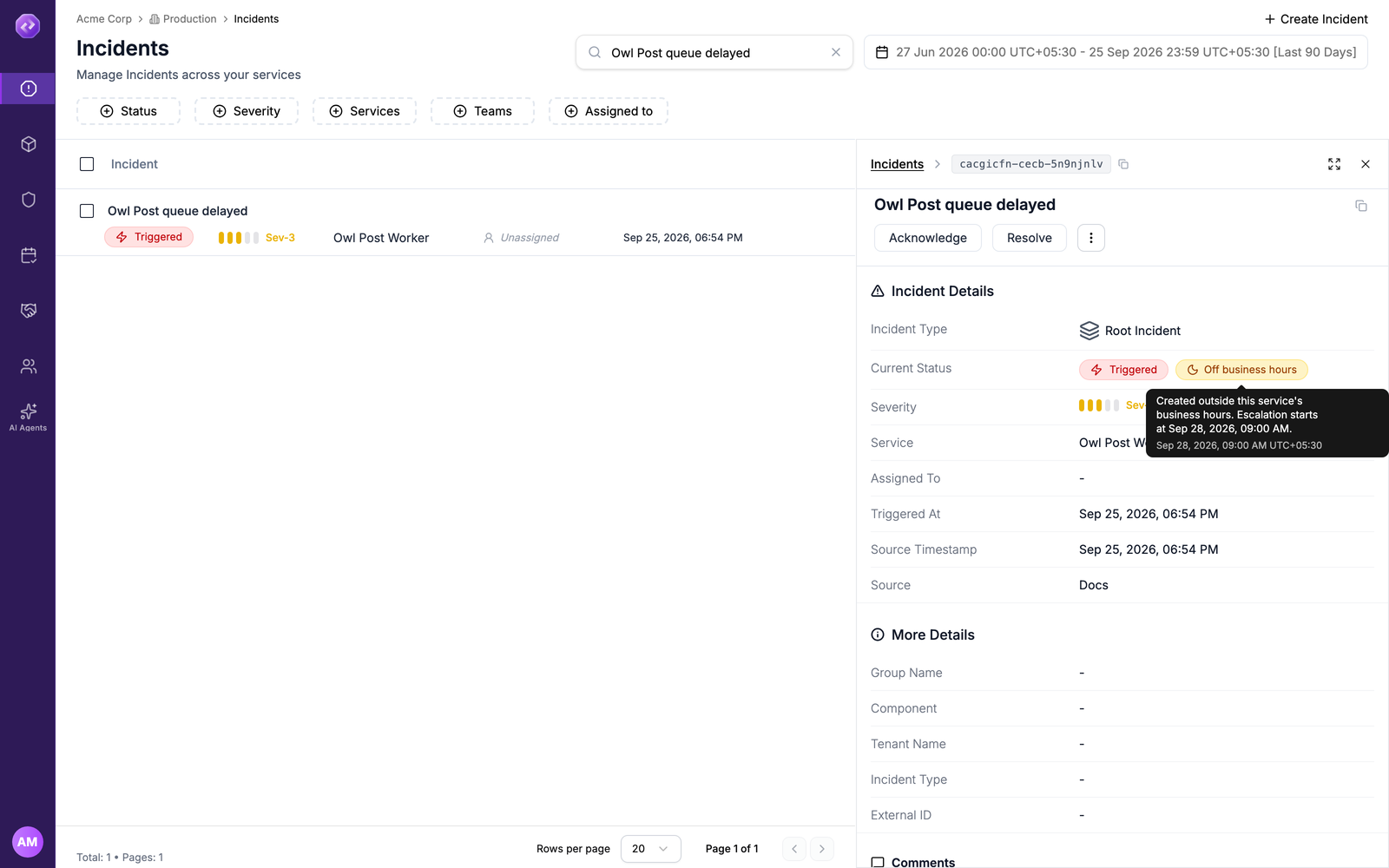Click the search magnifier icon
The width and height of the screenshot is (1389, 868).
[595, 52]
